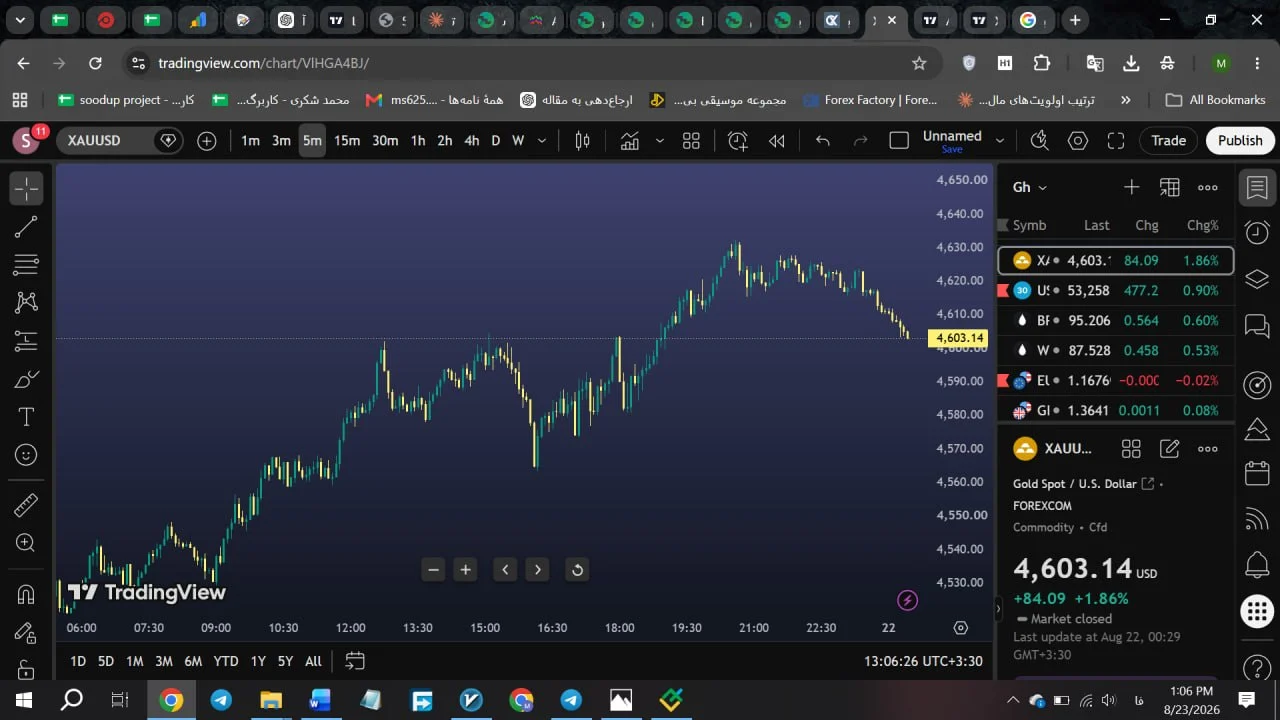Open the Forex Factory bookmark

click(869, 100)
